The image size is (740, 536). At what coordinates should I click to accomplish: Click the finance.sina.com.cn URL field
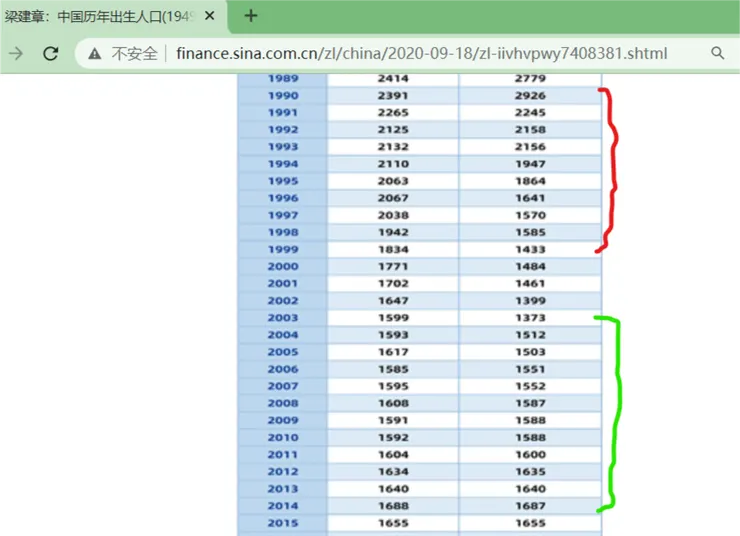[421, 53]
